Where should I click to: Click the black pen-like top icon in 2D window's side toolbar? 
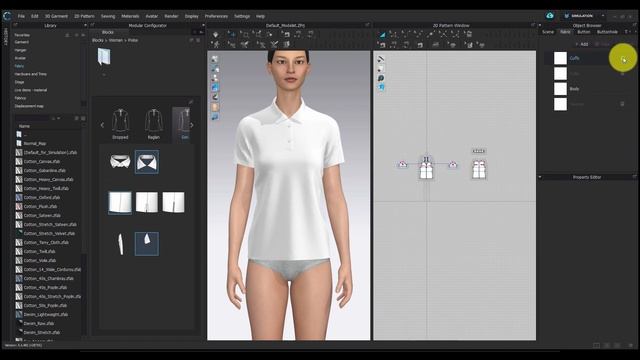pyautogui.click(x=380, y=59)
